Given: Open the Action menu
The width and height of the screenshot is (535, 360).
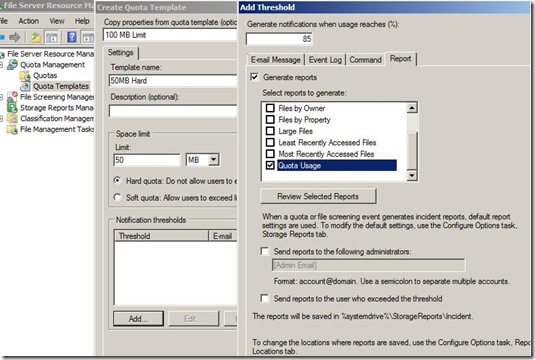Looking at the screenshot, I should (x=28, y=21).
